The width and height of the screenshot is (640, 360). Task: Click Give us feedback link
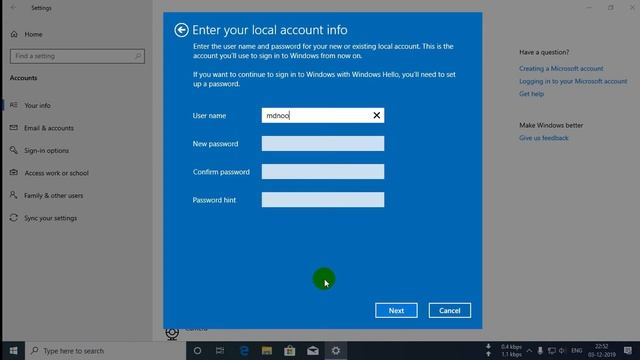click(543, 138)
